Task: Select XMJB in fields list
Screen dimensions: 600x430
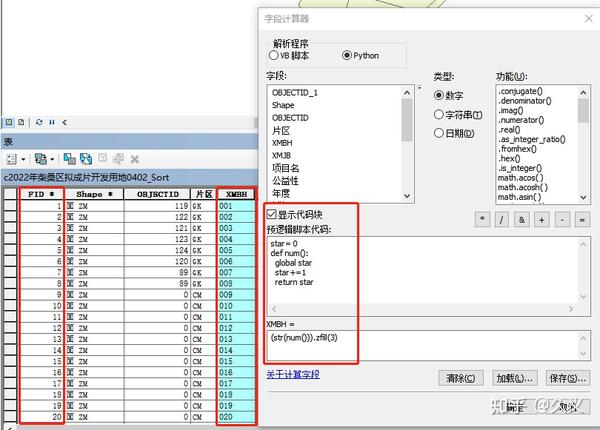Action: tap(281, 155)
